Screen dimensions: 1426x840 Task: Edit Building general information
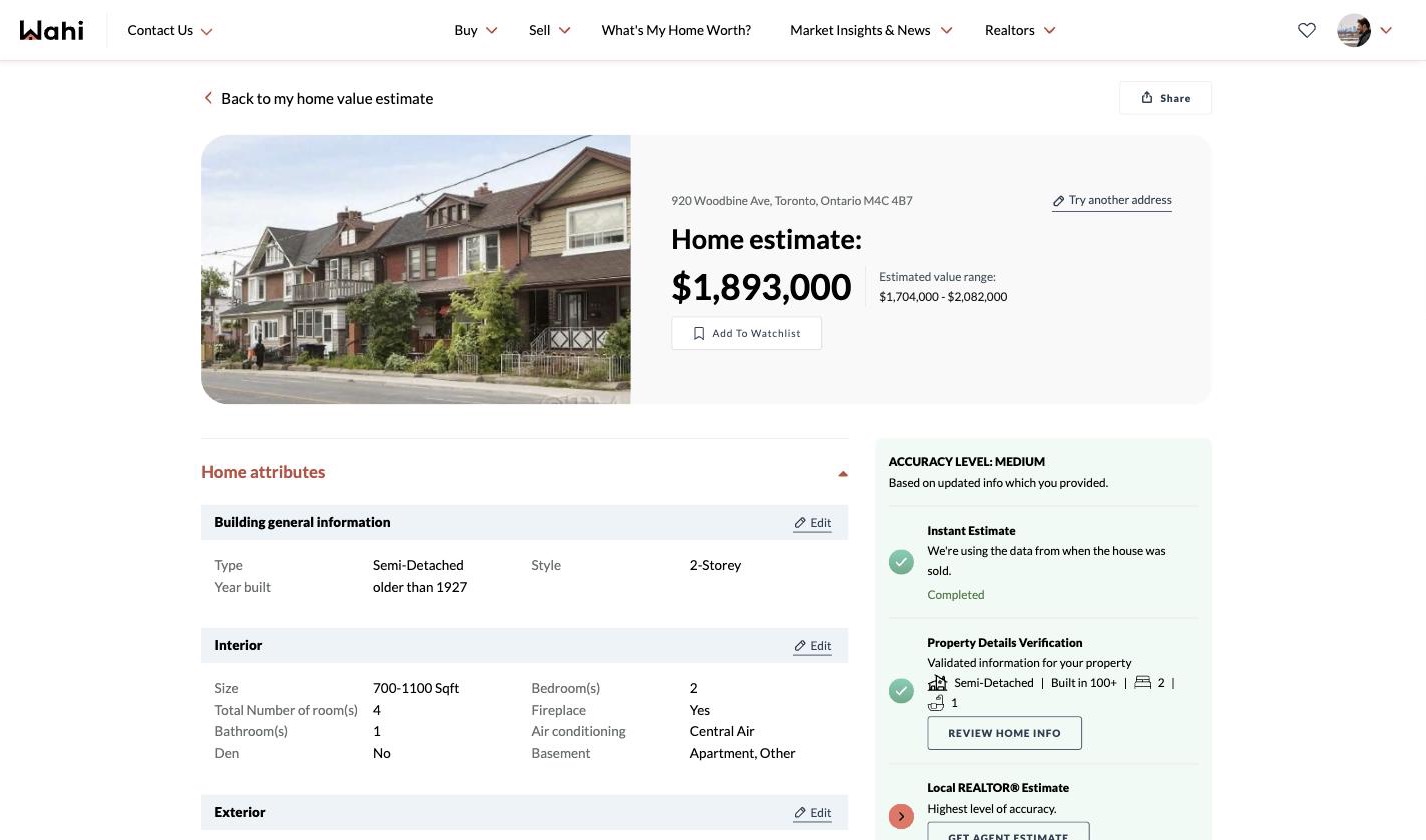pos(813,523)
